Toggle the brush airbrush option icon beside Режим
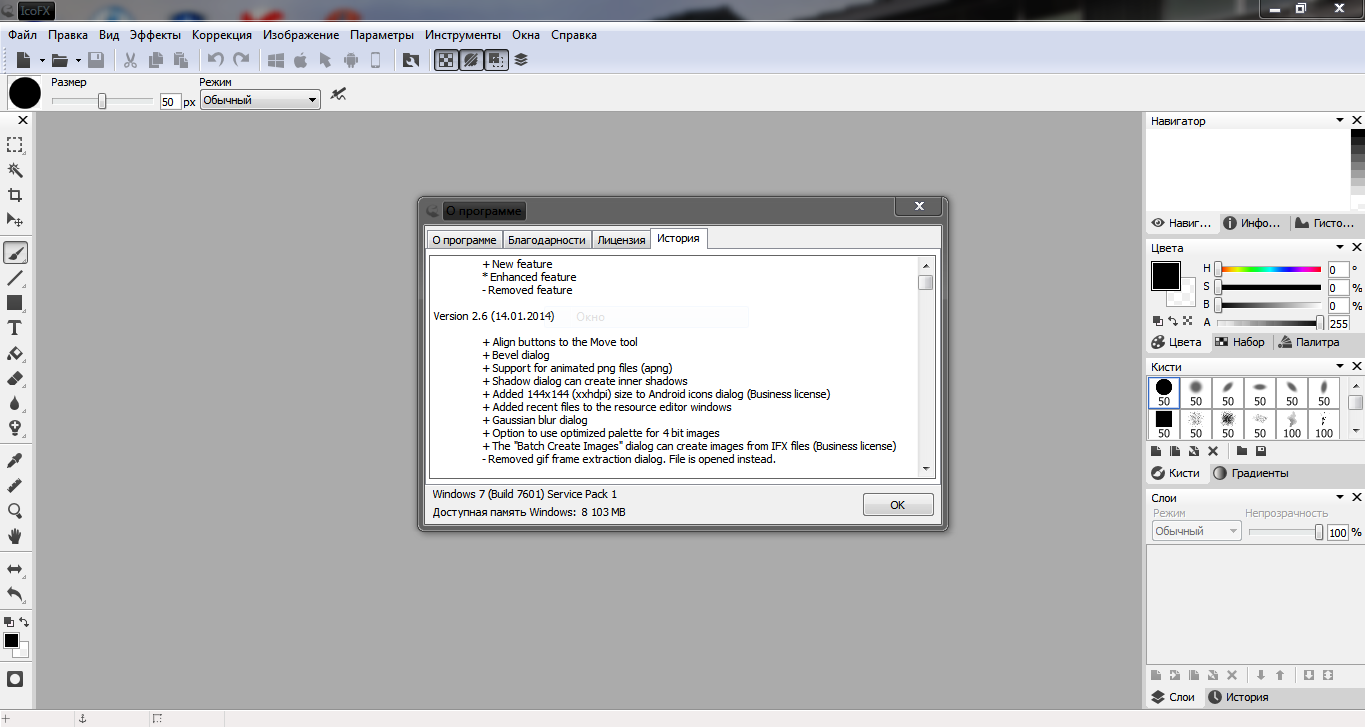 tap(339, 95)
